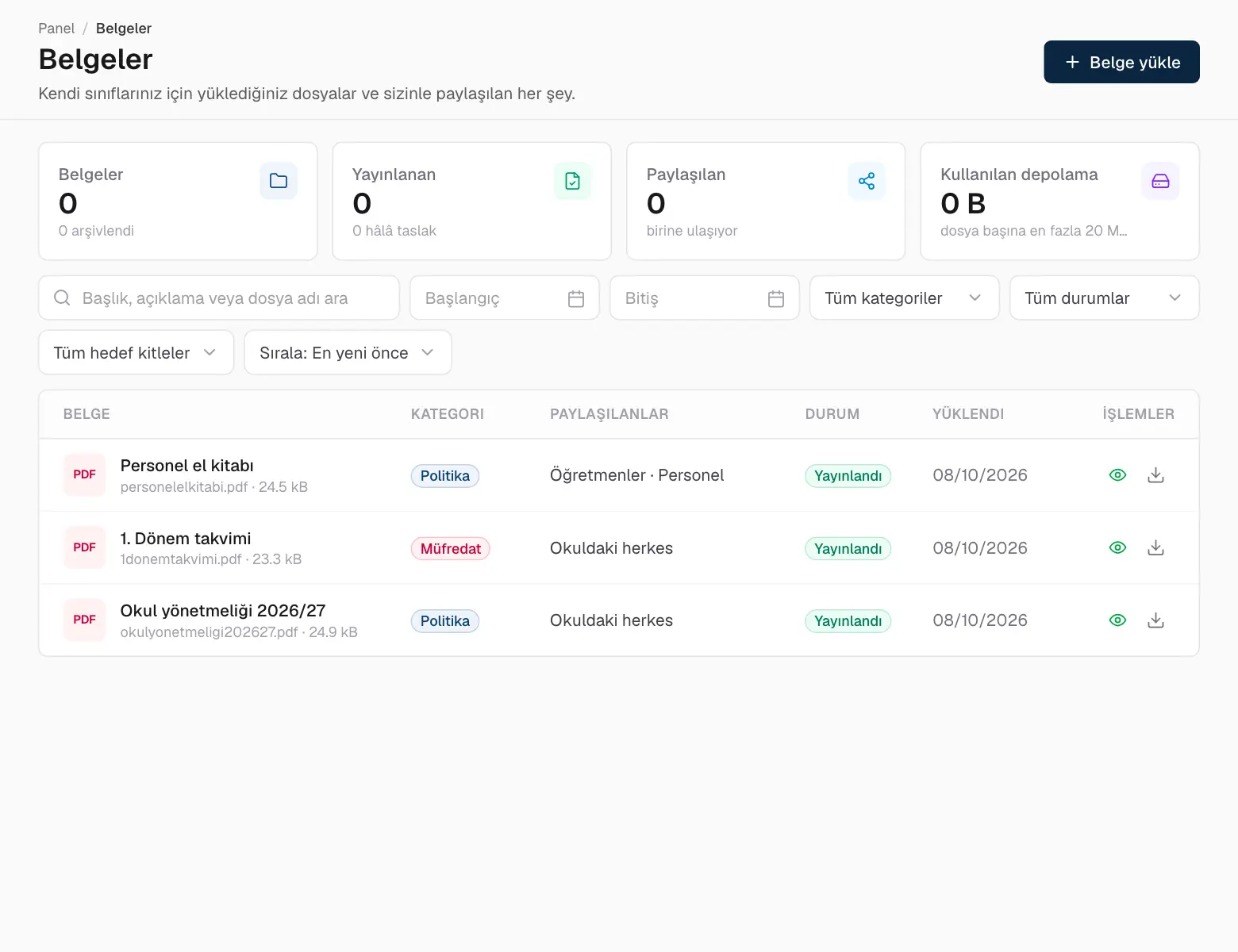The height and width of the screenshot is (952, 1238).
Task: Preview Personel el kitabı with eye icon
Action: (1117, 475)
